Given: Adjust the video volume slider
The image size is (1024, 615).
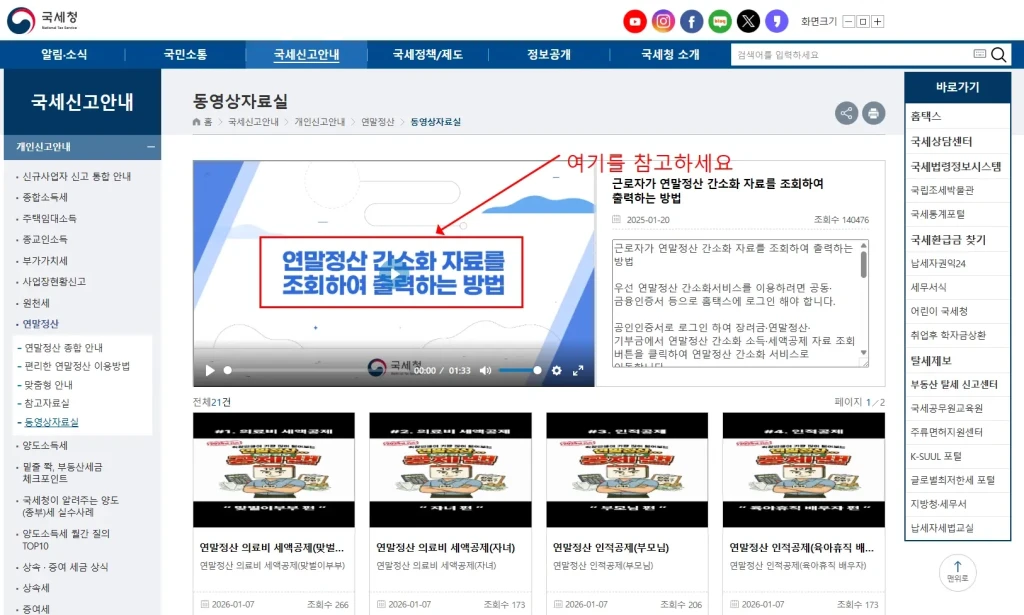Looking at the screenshot, I should 520,370.
